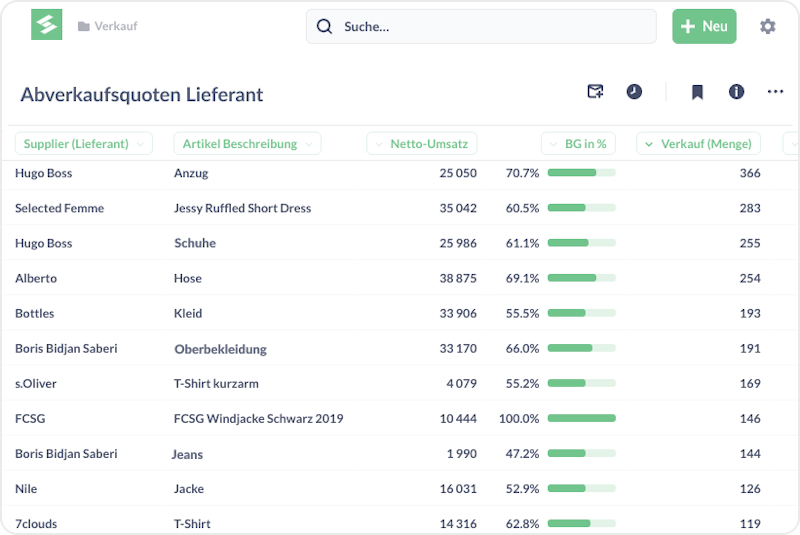This screenshot has height=535, width=800.
Task: Click the 7clouds supplier cell
Action: [36, 524]
